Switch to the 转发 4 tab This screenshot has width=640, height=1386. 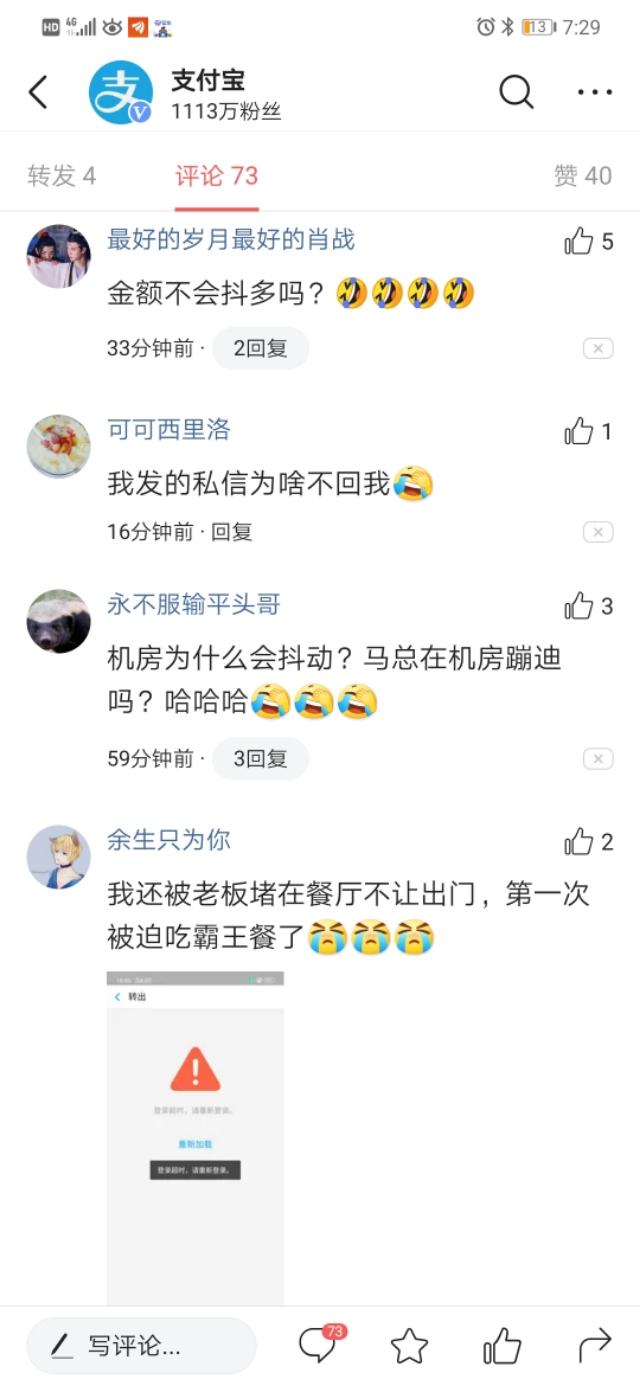(x=62, y=176)
